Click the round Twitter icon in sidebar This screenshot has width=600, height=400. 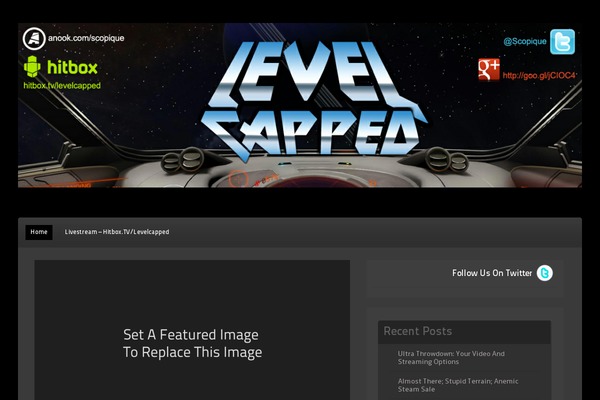coord(545,273)
